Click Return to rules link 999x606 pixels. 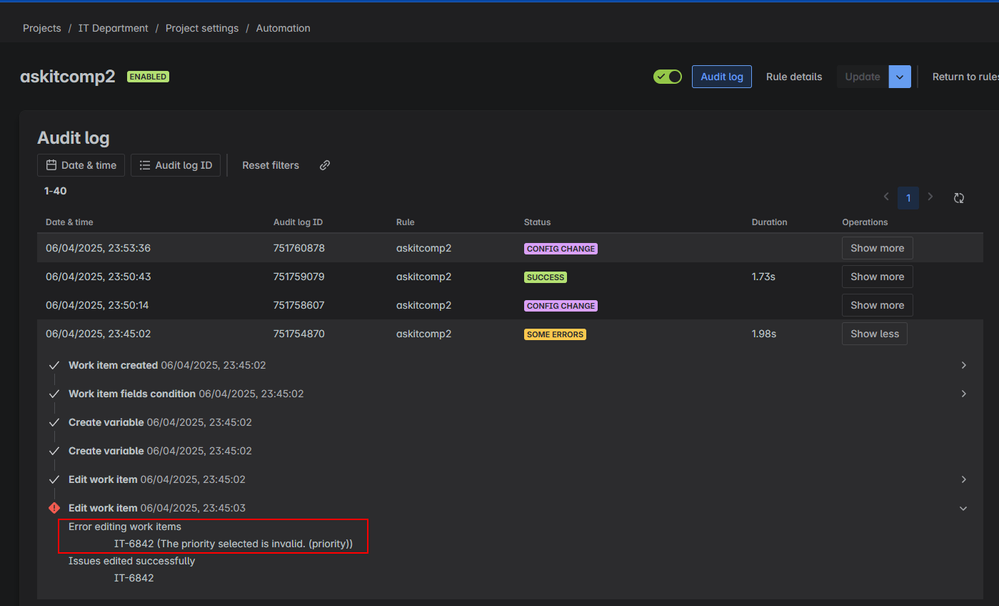coord(965,76)
